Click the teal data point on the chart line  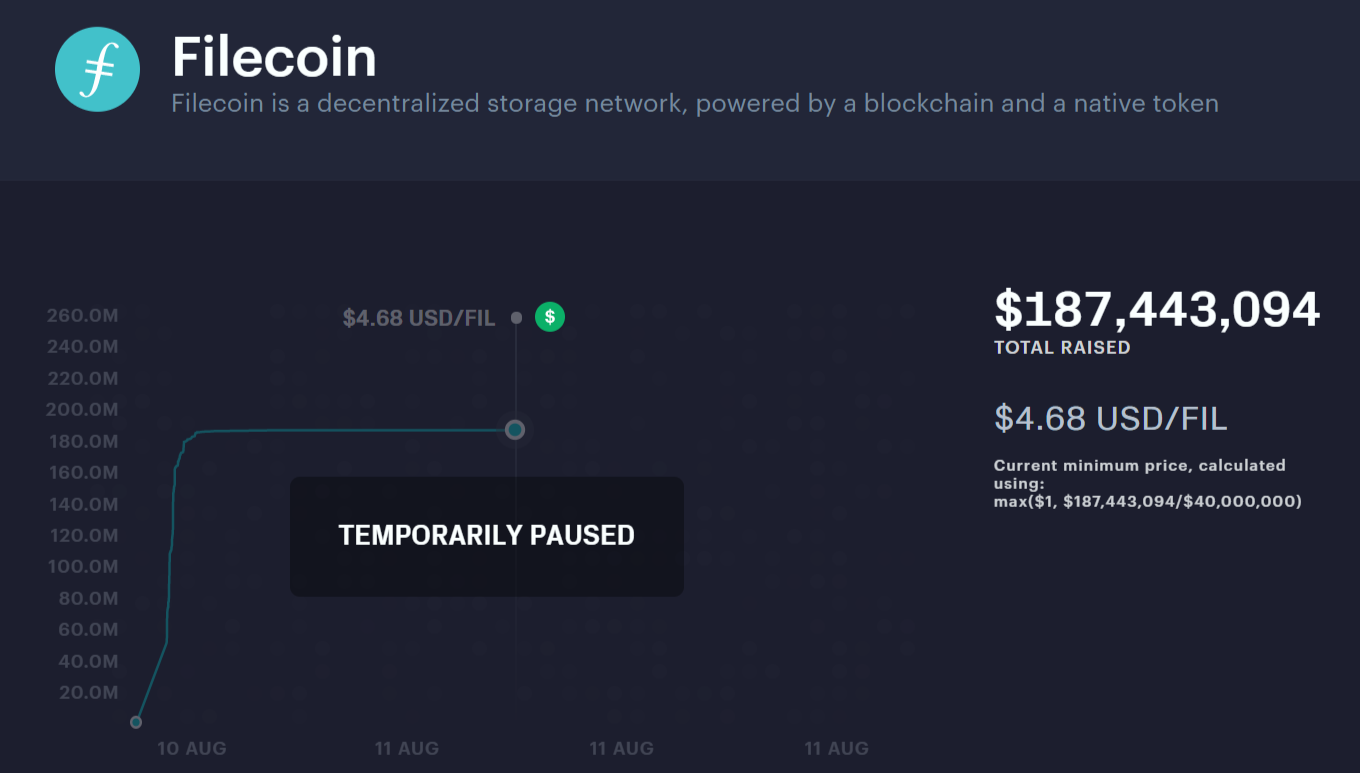click(x=515, y=429)
